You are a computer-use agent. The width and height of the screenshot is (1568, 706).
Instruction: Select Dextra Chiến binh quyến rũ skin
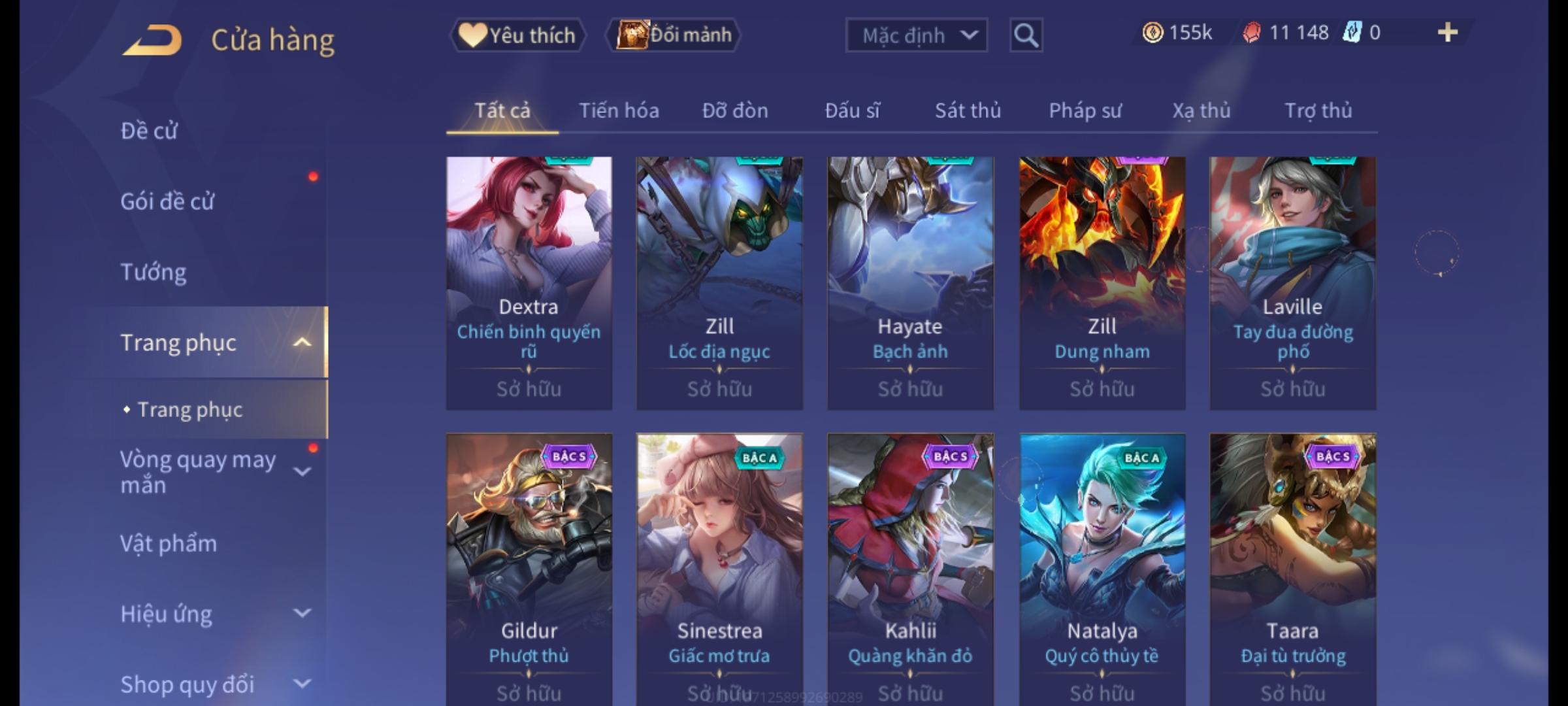(529, 283)
